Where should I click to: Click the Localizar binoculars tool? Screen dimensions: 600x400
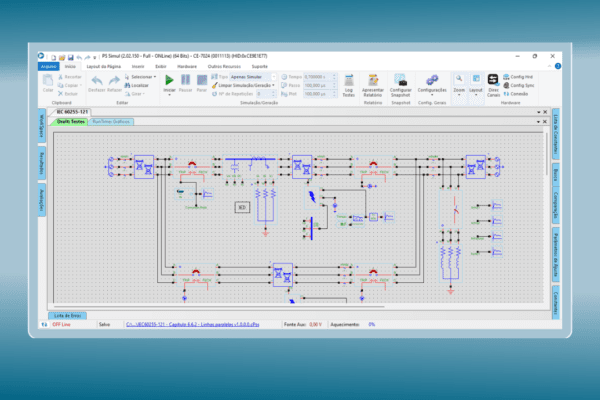tap(137, 85)
